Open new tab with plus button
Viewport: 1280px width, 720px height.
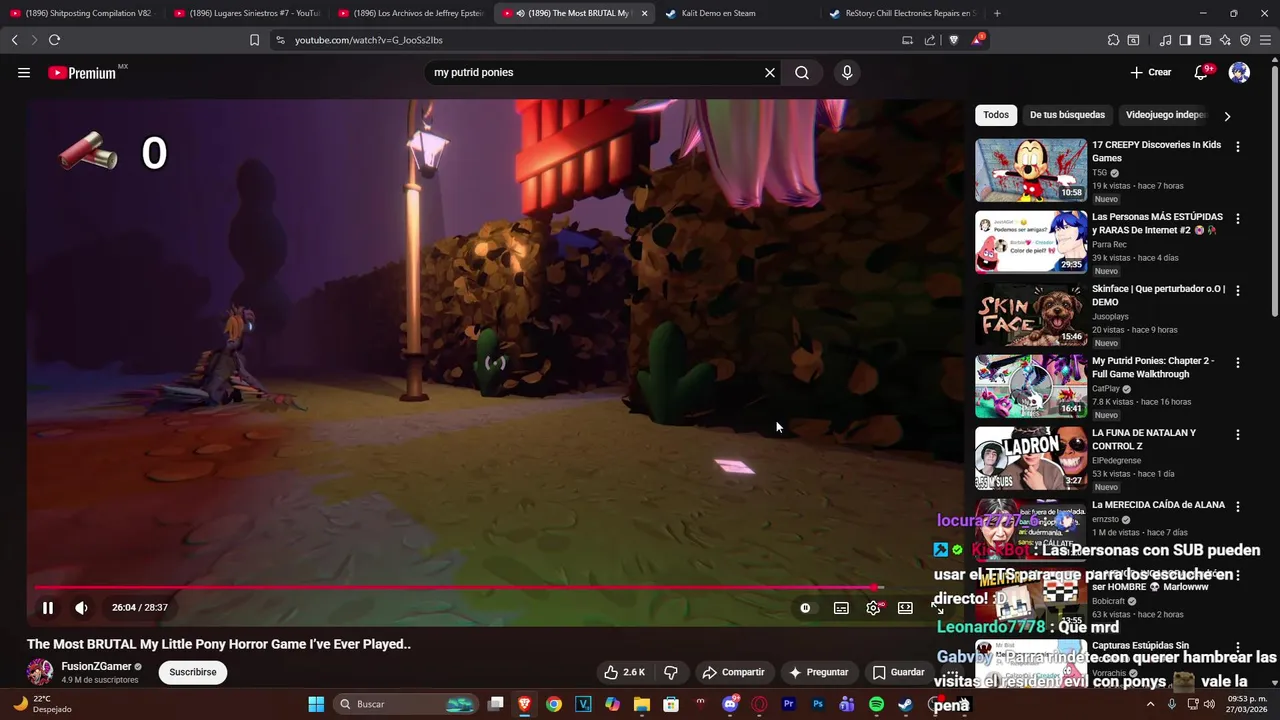pos(997,13)
